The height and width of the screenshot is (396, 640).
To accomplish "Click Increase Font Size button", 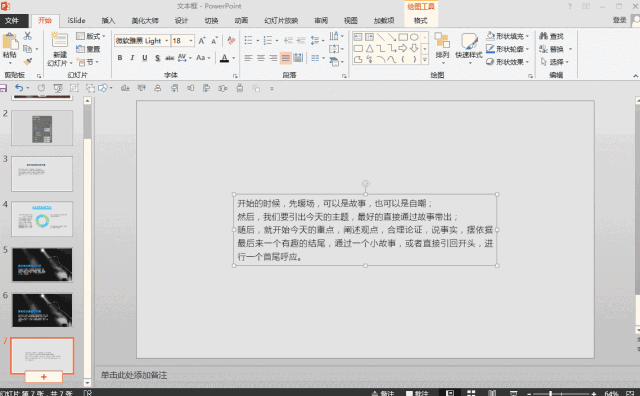I will click(202, 40).
